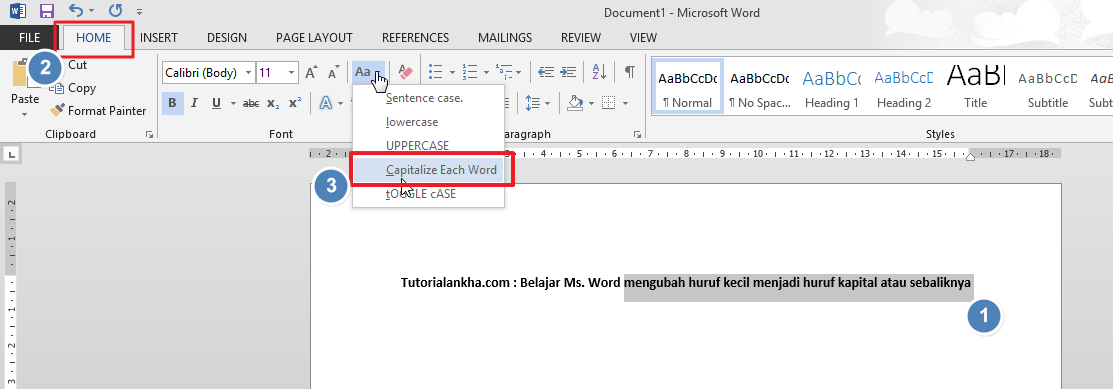1113x389 pixels.
Task: Click the word Tutorialankha.com in document
Action: (x=454, y=283)
